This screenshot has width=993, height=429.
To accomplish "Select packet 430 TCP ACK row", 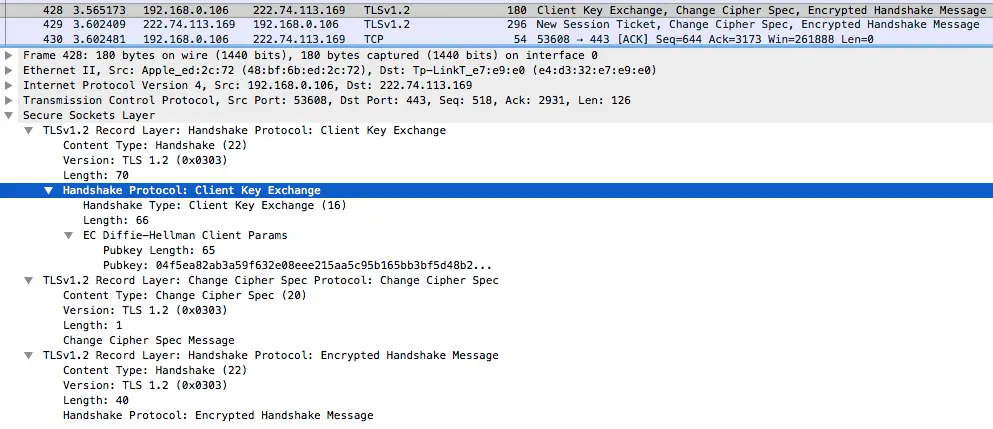I will 496,39.
